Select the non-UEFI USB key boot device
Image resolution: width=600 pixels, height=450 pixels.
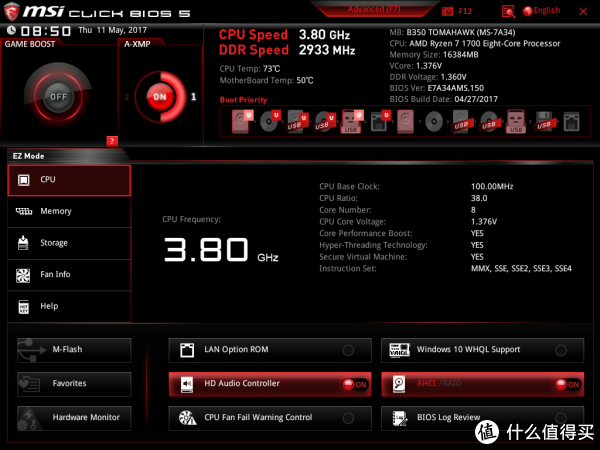click(515, 121)
